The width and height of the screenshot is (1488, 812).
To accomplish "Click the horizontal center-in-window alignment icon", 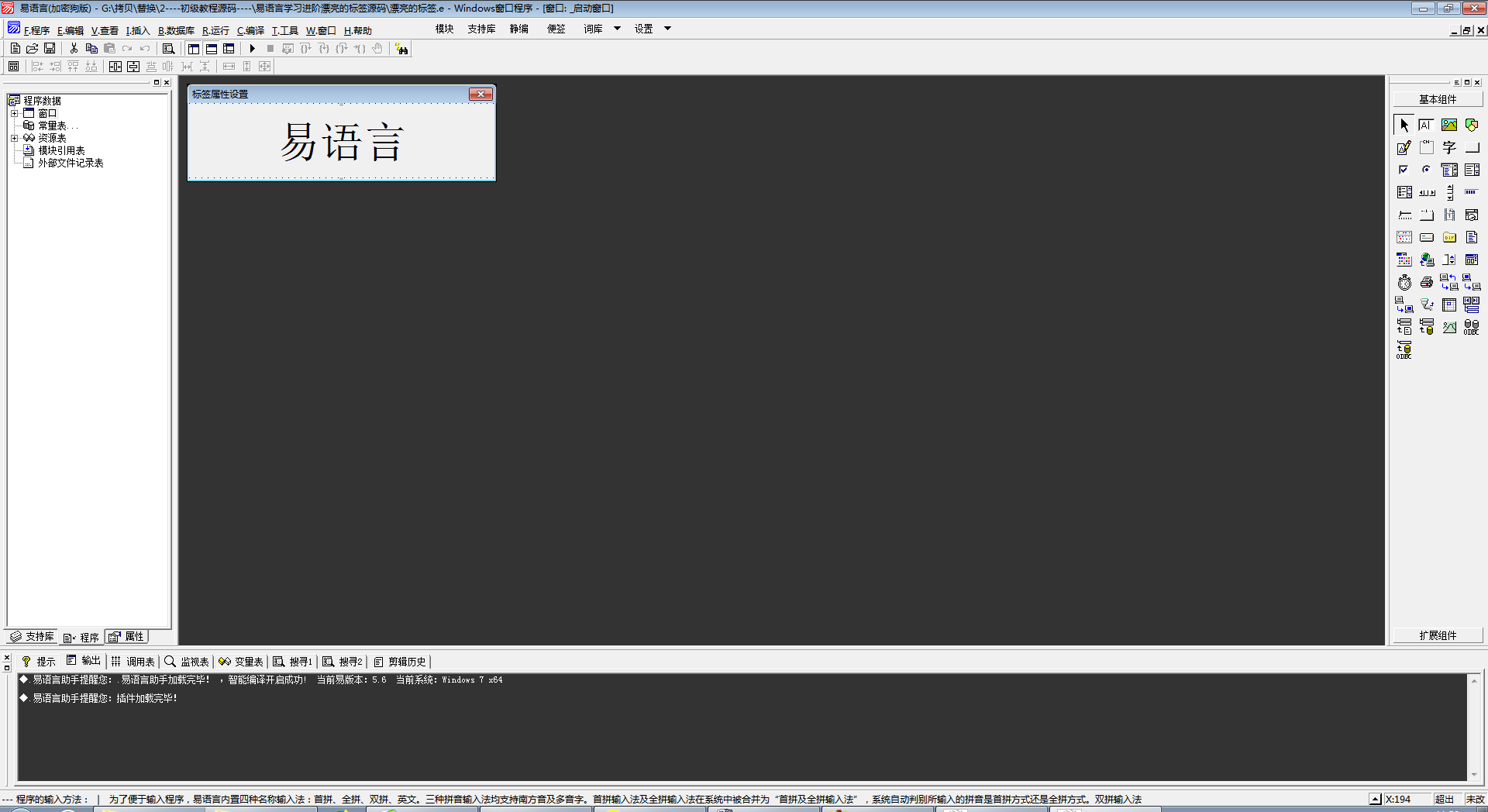I will [115, 67].
